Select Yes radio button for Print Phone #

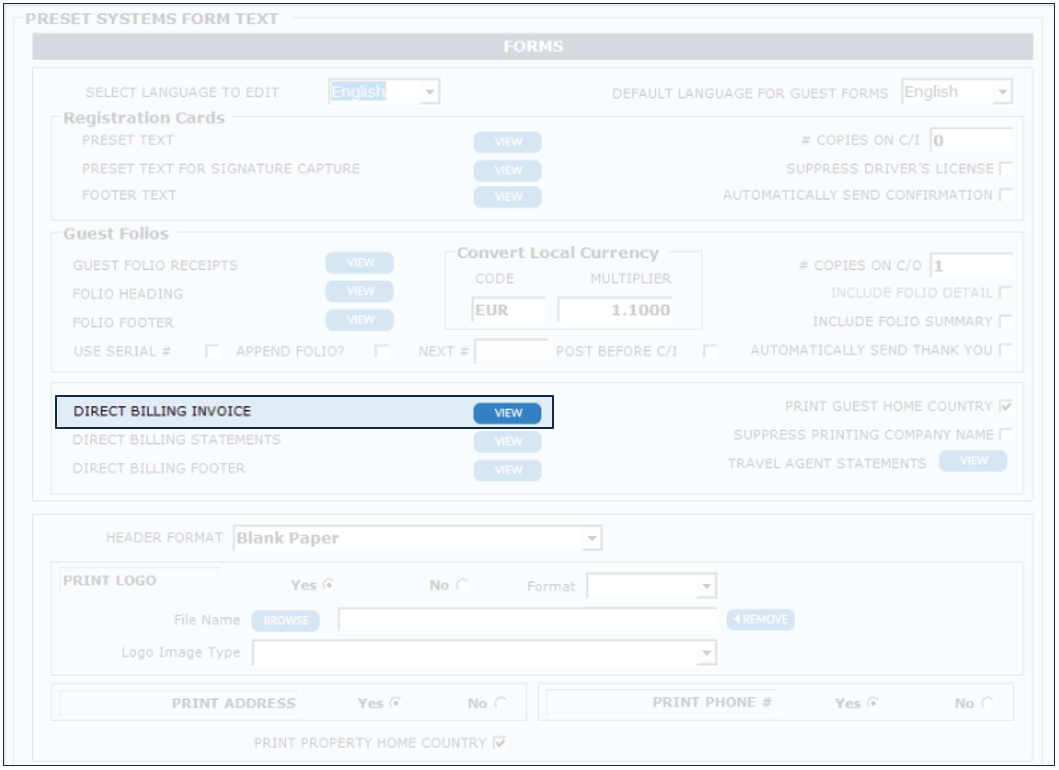click(x=874, y=703)
